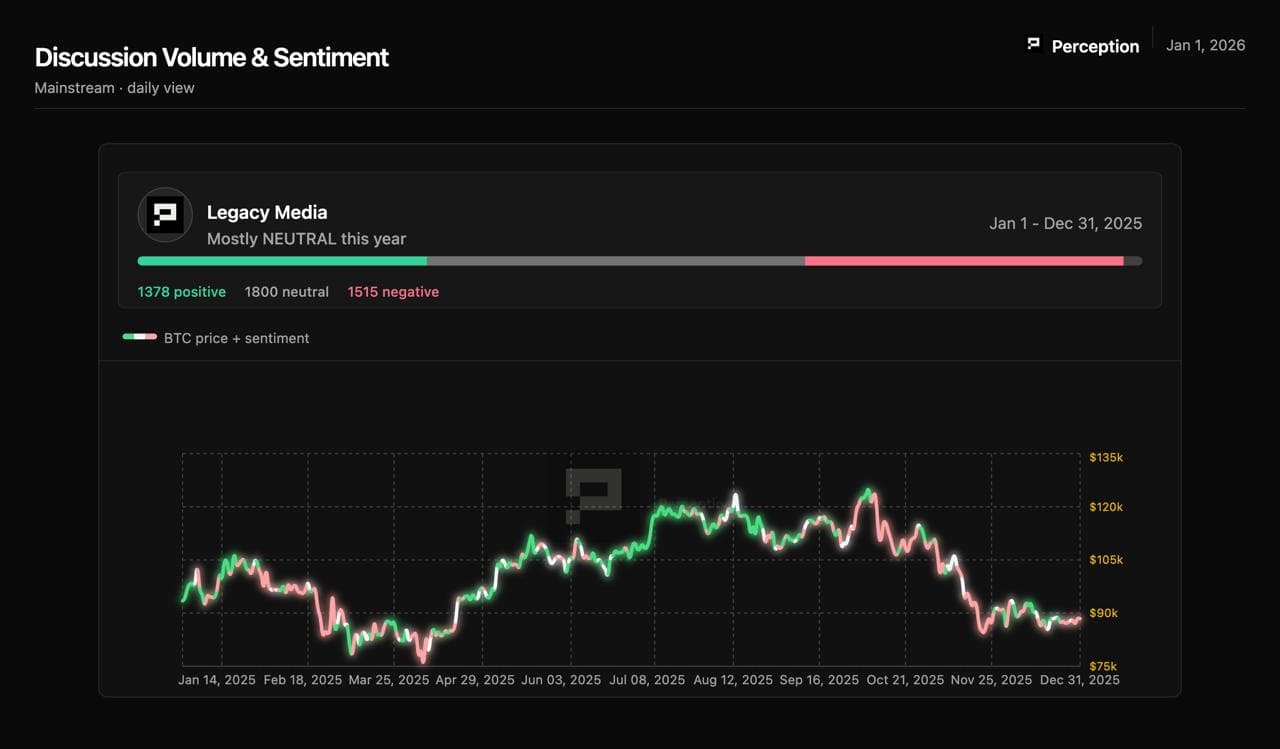Image resolution: width=1280 pixels, height=749 pixels.
Task: Click the Legacy Media avatar icon
Action: (165, 215)
